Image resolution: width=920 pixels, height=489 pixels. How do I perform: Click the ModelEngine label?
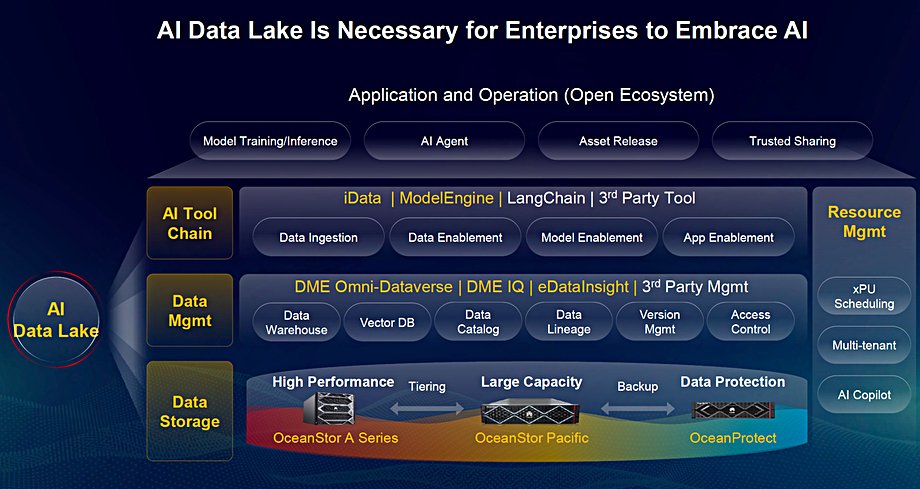[x=447, y=198]
